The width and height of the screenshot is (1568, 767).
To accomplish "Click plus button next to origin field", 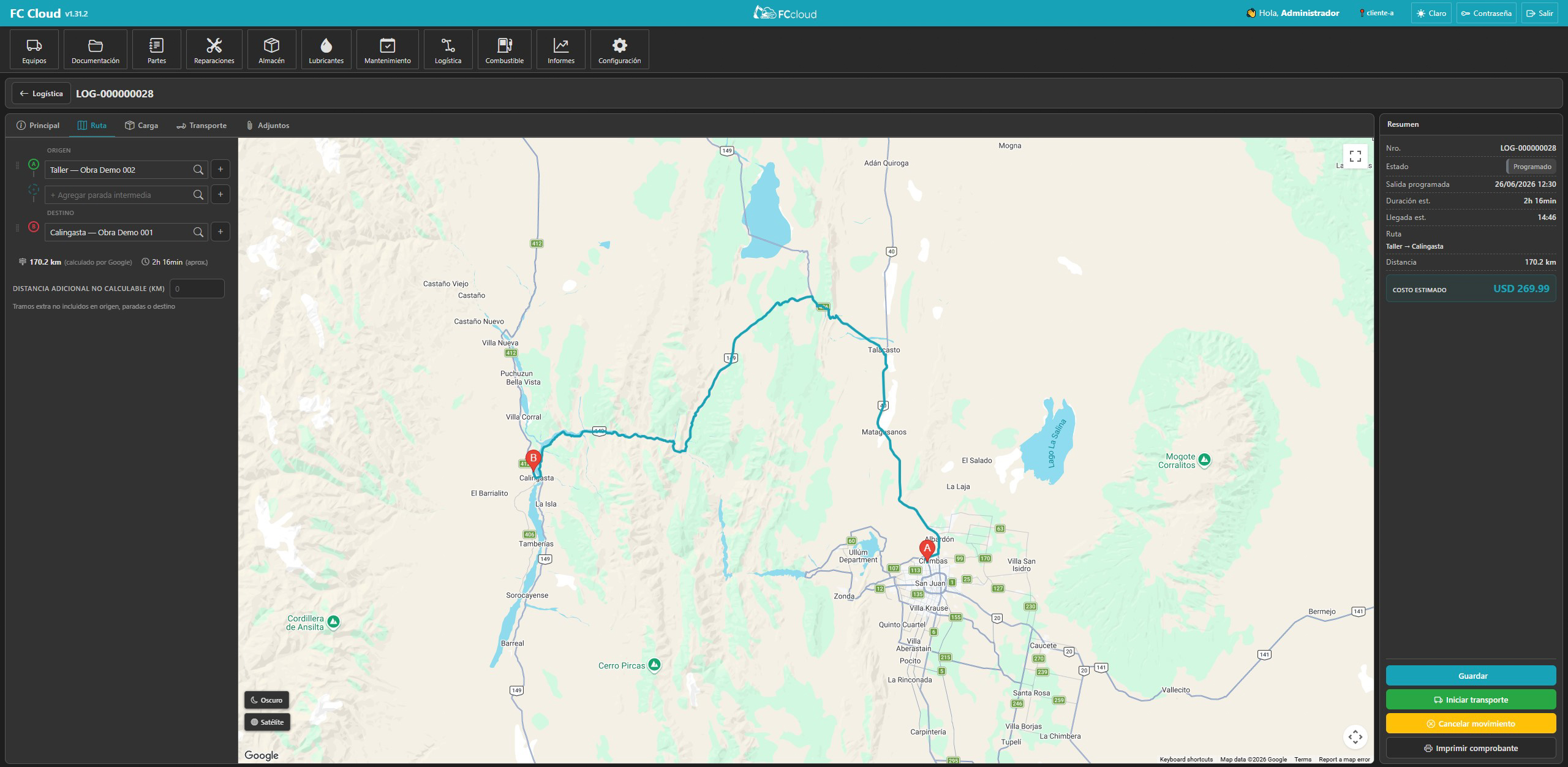I will point(221,169).
